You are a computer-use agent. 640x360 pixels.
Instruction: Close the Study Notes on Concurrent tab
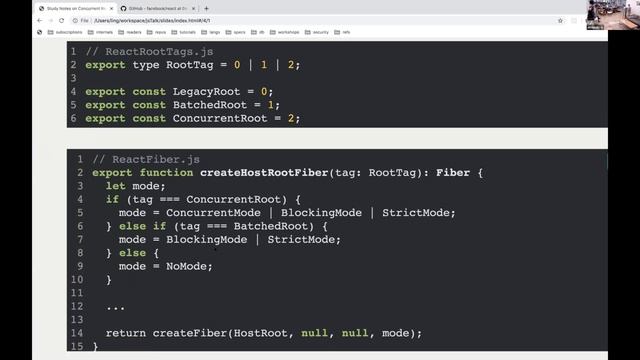pyautogui.click(x=111, y=9)
